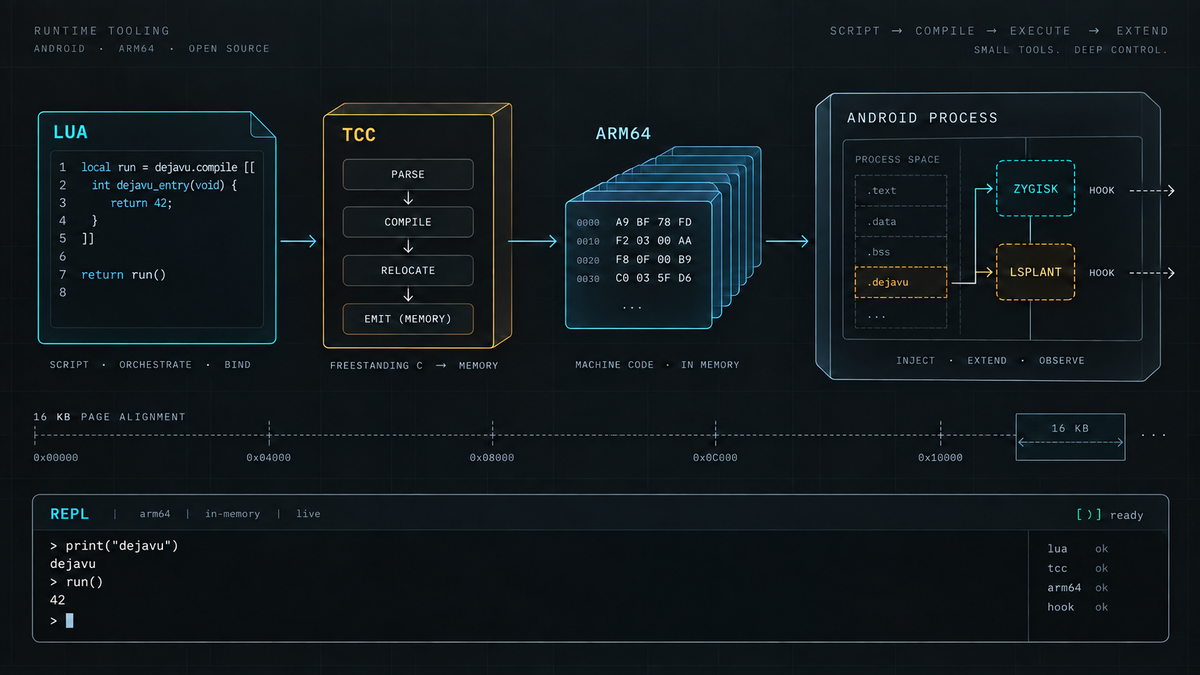Click the REPL panel title
Image resolution: width=1200 pixels, height=675 pixels.
click(69, 514)
